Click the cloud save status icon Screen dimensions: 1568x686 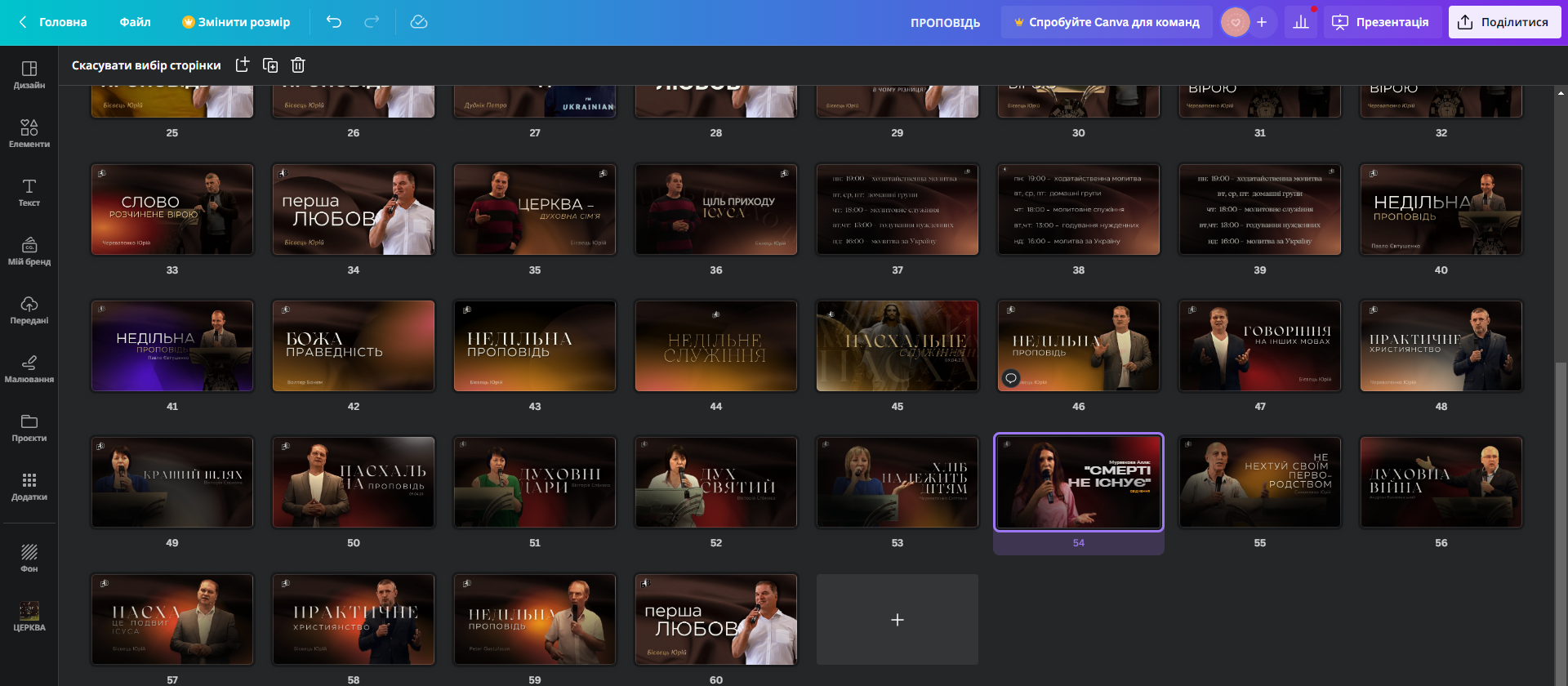(419, 22)
